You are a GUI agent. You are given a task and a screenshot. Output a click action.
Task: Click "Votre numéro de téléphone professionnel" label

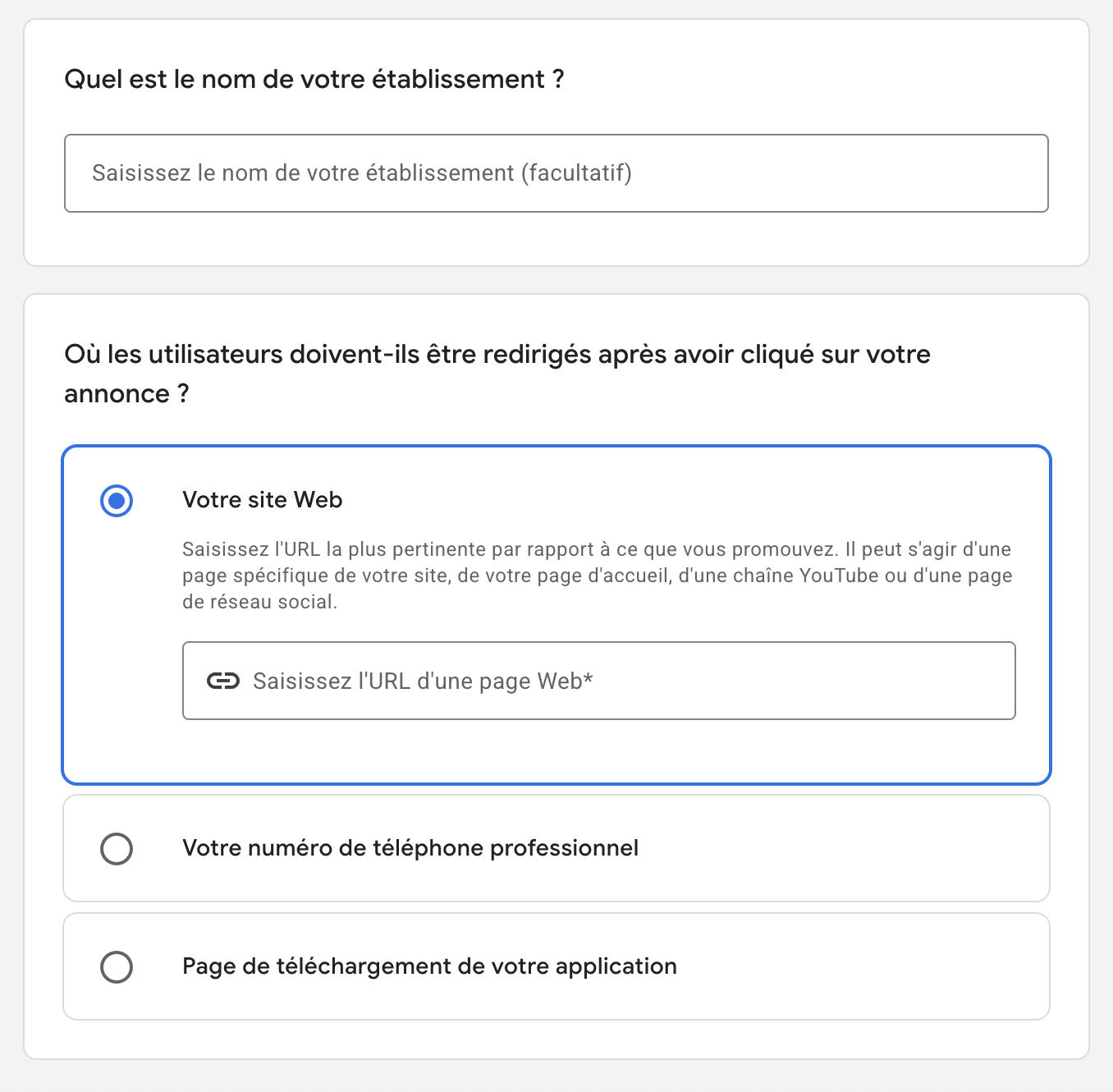410,848
